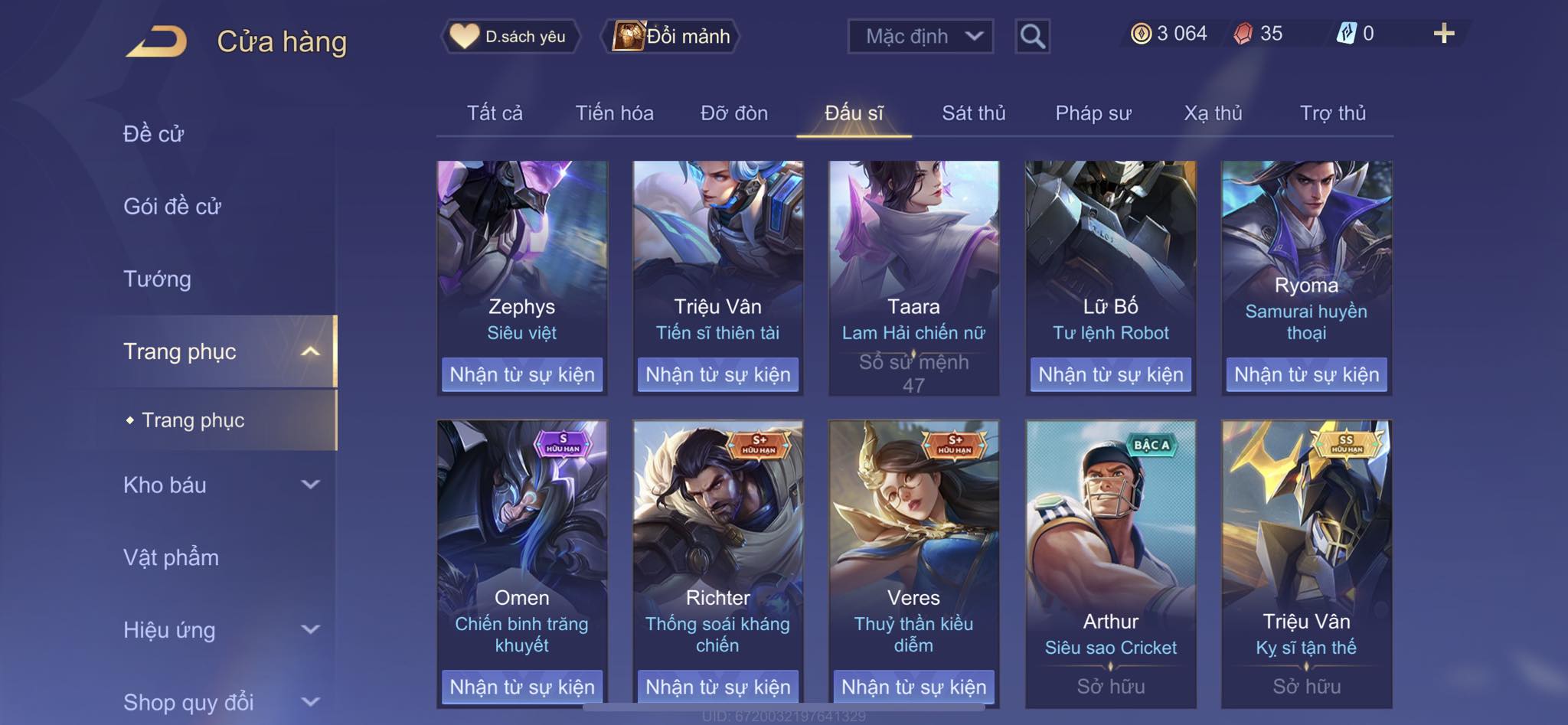1568x725 pixels.
Task: Collapse the Trang phục sidebar section
Action: (x=310, y=351)
